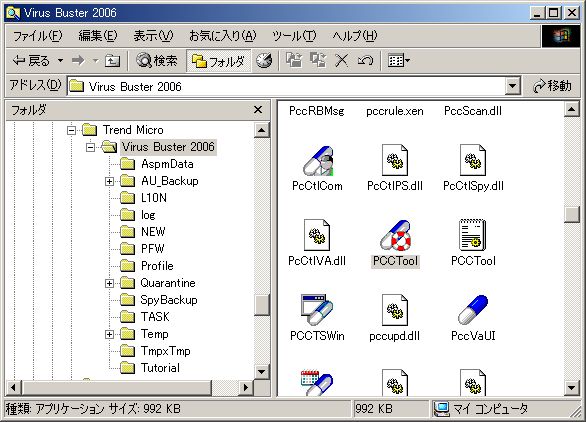586x422 pixels.
Task: Open the PcCtlCom application icon
Action: click(x=317, y=161)
